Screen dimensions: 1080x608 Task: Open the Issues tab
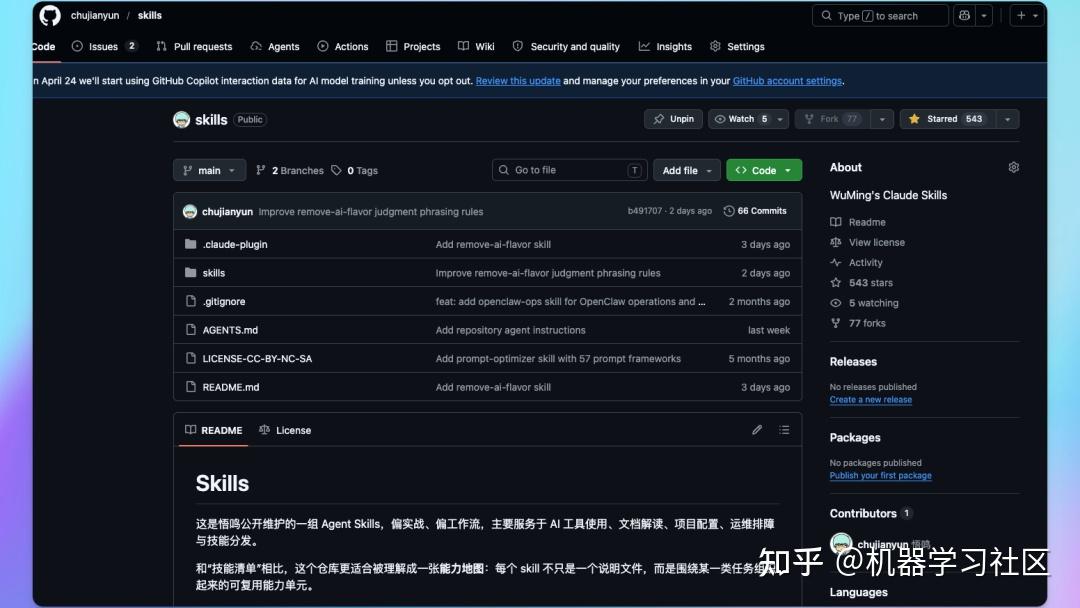[105, 46]
